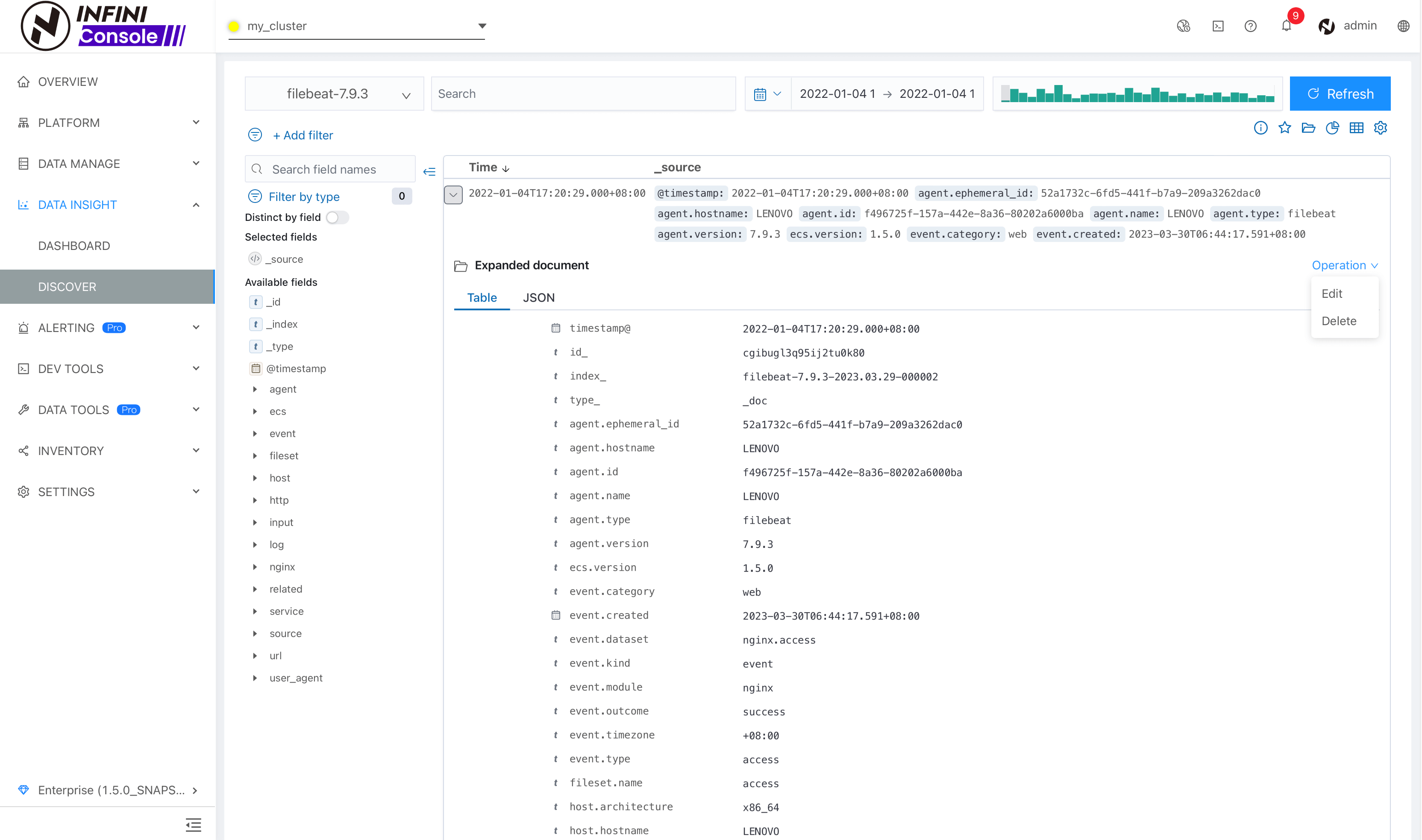Click the main Search input field
The width and height of the screenshot is (1422, 840).
(x=583, y=94)
